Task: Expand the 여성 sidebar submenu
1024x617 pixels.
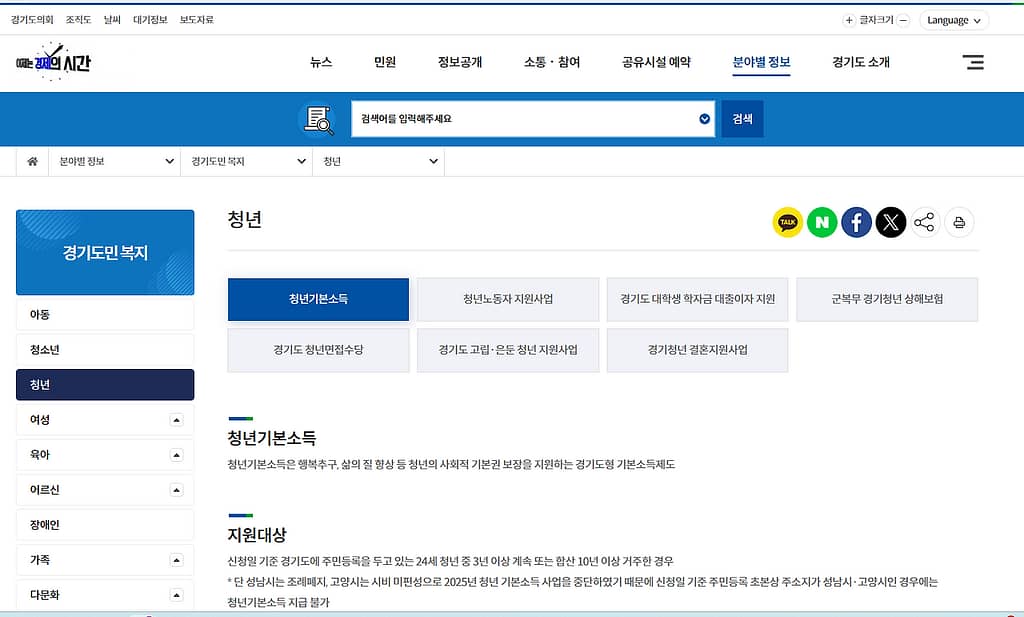Action: (x=177, y=420)
